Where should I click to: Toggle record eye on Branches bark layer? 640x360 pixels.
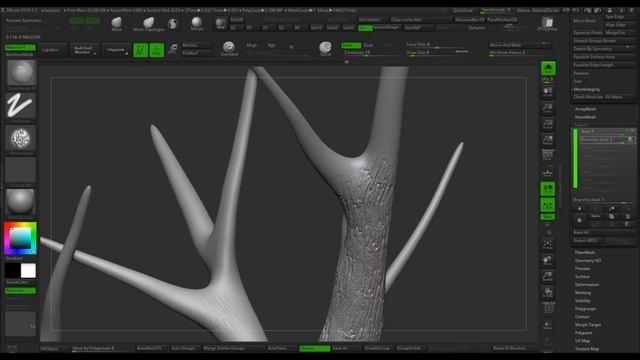630,140
